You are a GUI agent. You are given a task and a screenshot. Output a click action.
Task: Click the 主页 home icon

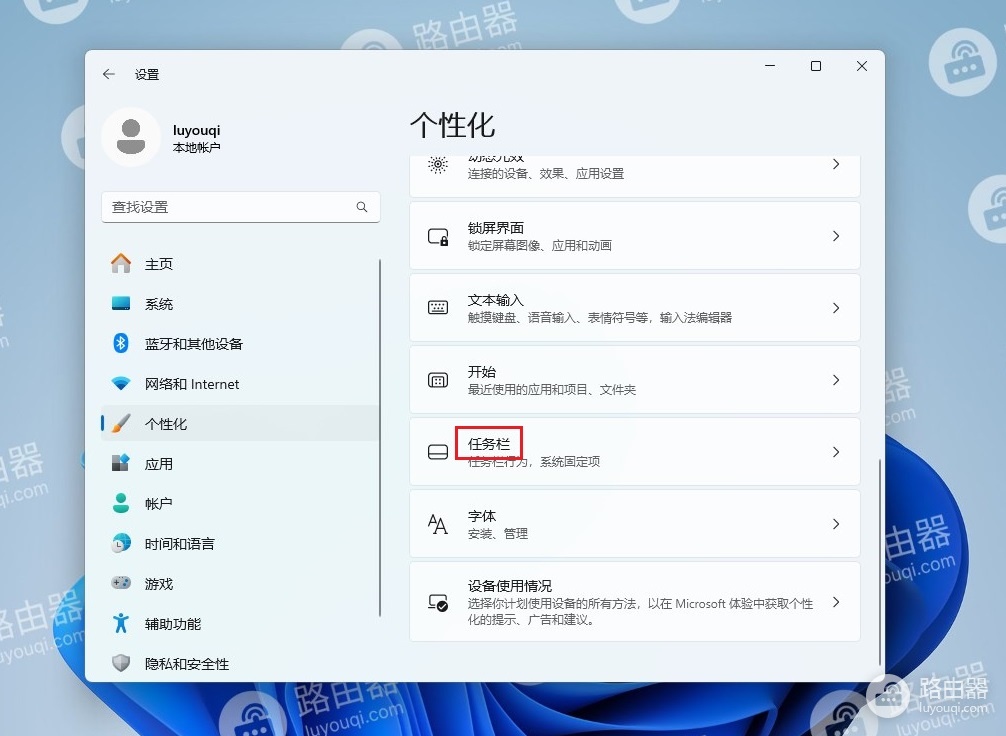[121, 264]
